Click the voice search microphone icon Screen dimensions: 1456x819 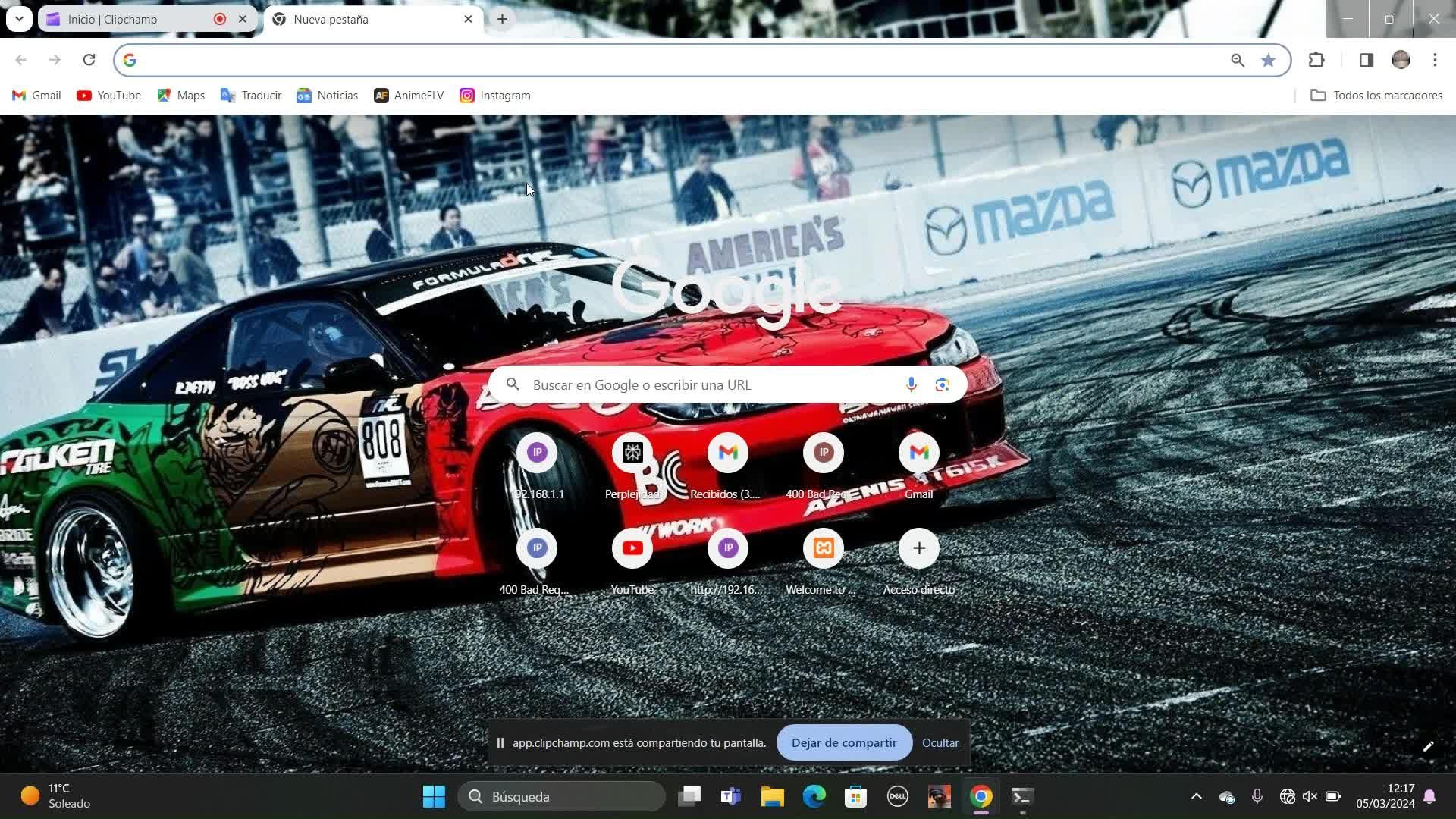[x=911, y=384]
